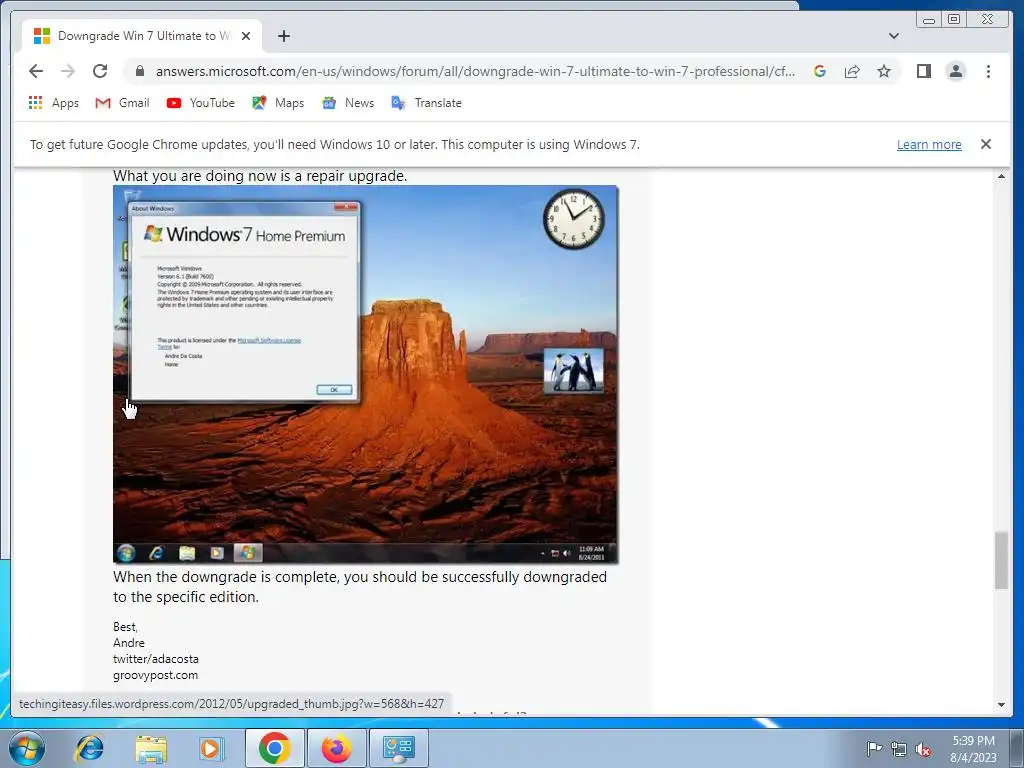
Task: Open the YouTube bookmark
Action: [x=200, y=103]
